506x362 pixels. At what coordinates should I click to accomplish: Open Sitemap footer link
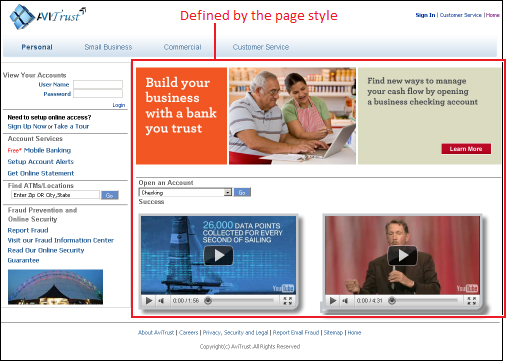[333, 333]
